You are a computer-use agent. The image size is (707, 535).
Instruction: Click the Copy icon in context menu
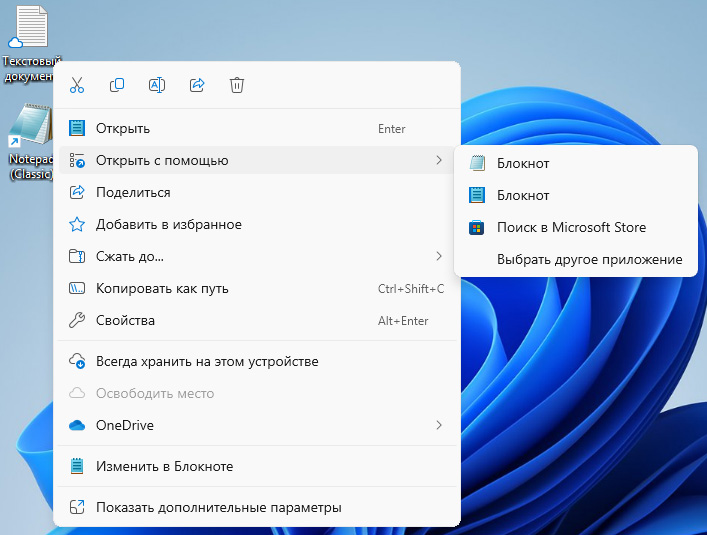click(117, 85)
